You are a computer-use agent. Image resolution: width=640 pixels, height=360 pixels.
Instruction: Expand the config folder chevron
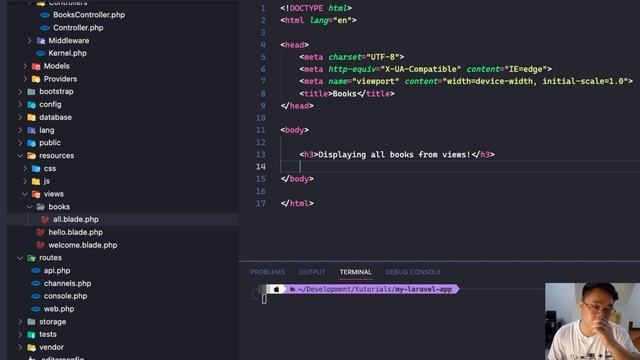pyautogui.click(x=20, y=104)
